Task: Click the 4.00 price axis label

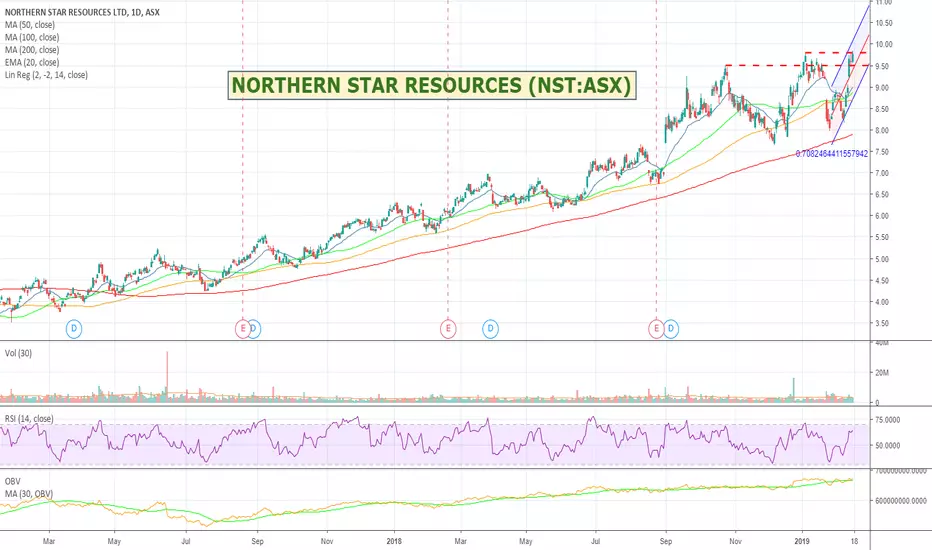Action: coord(882,302)
